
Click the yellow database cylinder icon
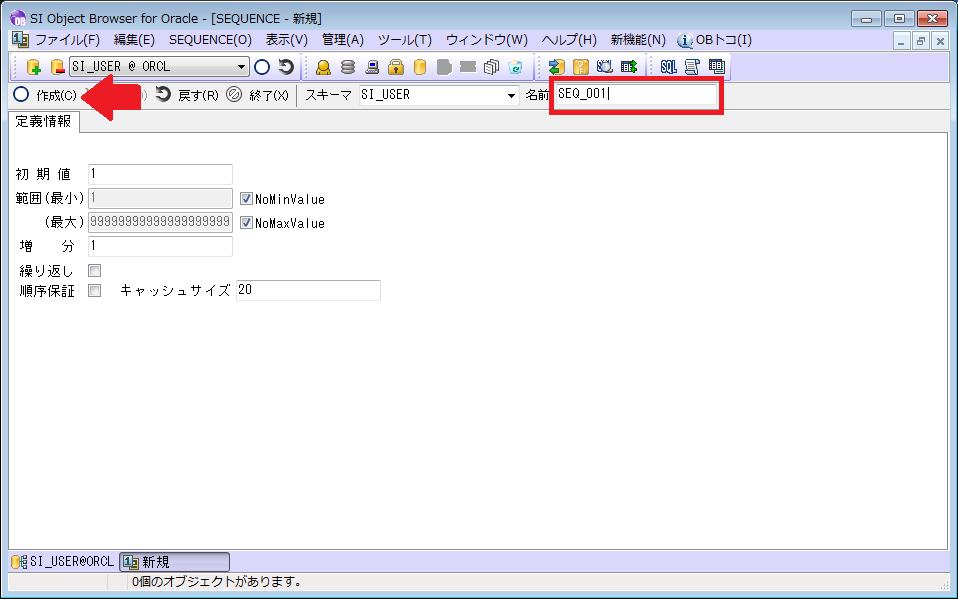click(419, 67)
